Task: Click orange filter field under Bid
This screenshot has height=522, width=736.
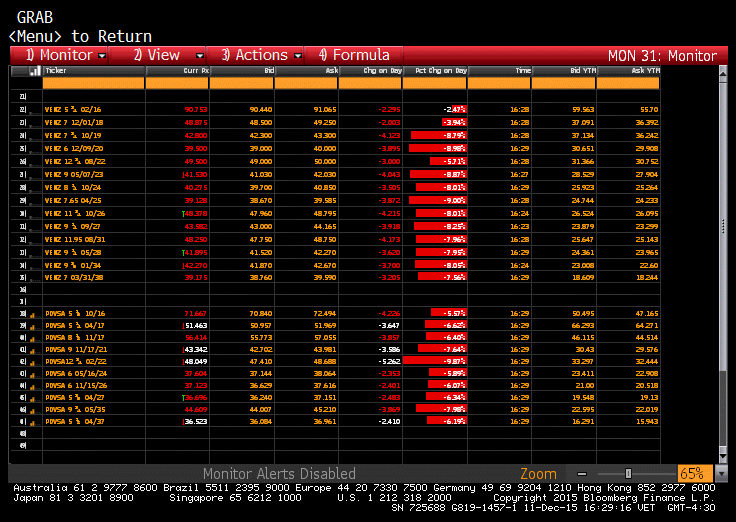Action: click(242, 83)
